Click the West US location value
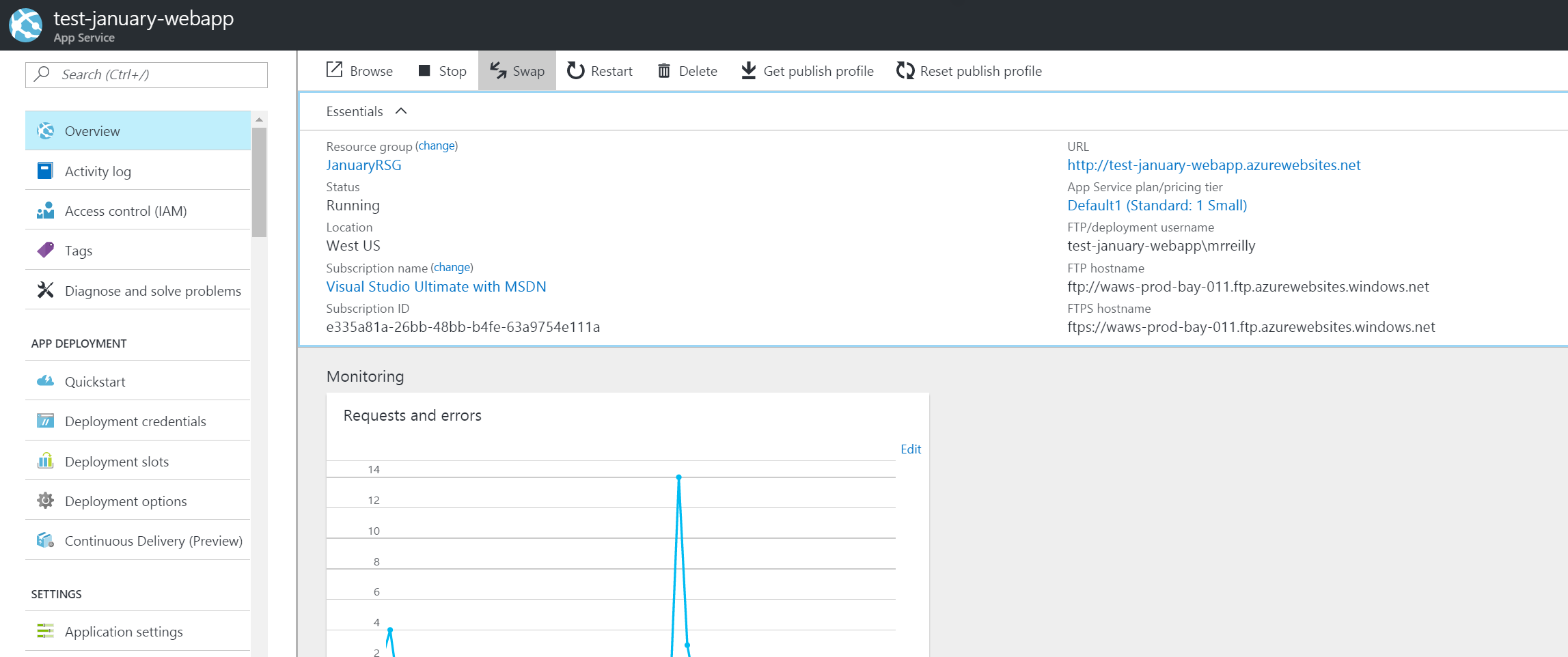The height and width of the screenshot is (657, 1568). 353,246
